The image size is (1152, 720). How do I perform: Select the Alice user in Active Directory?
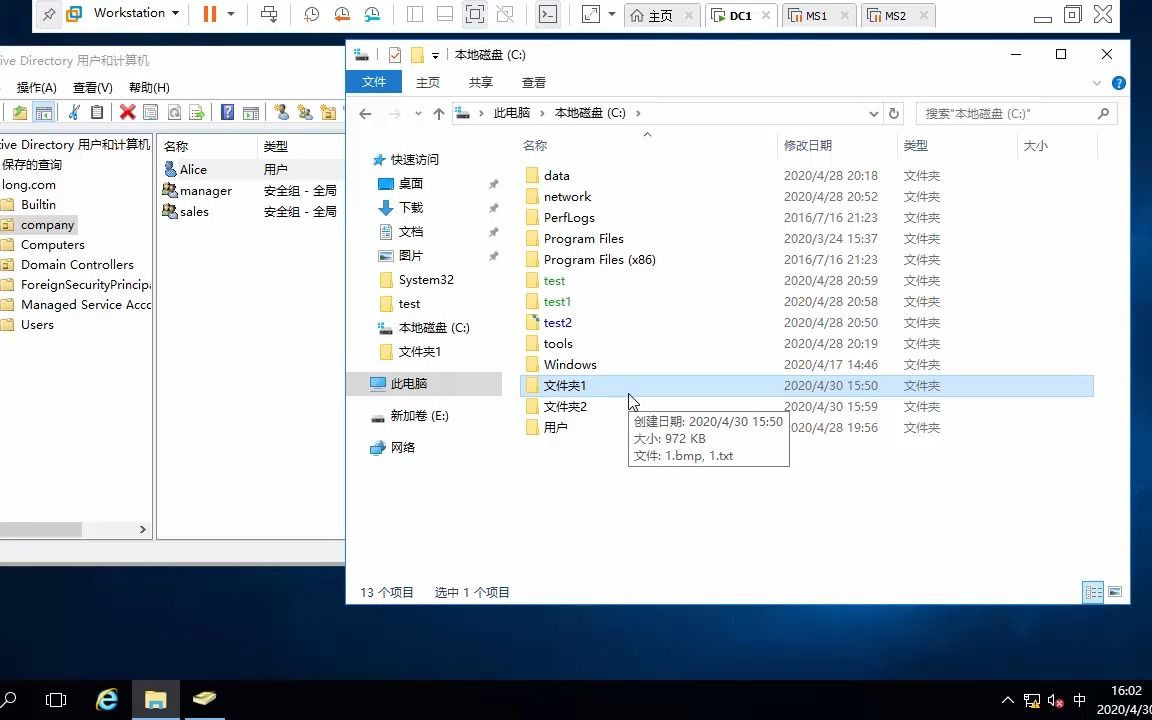point(193,170)
